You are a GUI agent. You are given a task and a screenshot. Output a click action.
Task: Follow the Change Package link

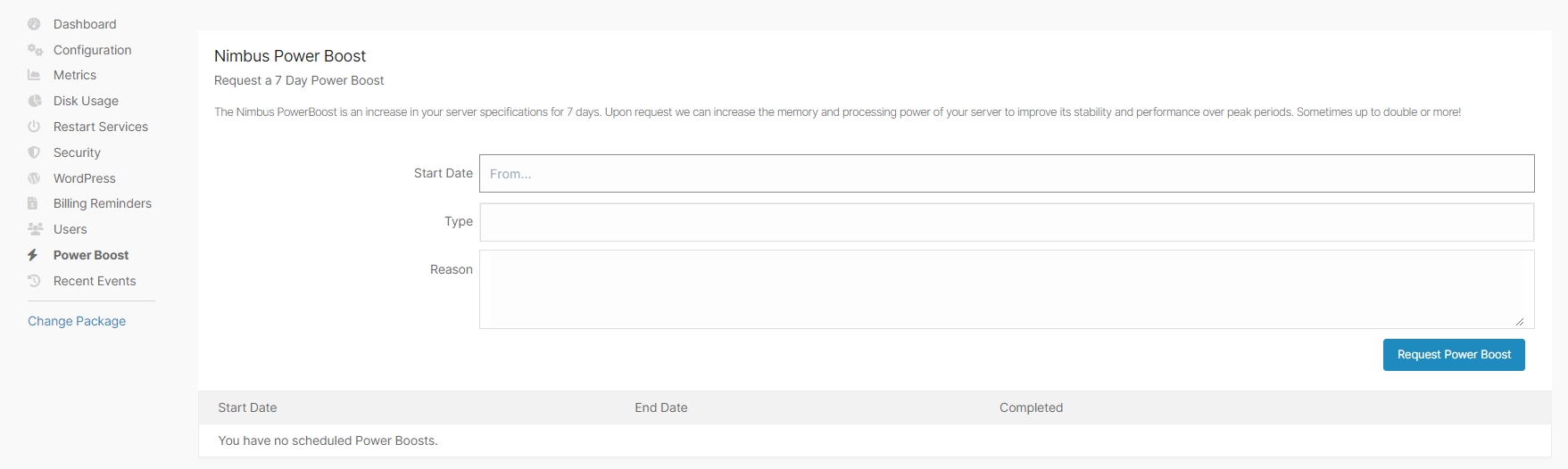77,321
